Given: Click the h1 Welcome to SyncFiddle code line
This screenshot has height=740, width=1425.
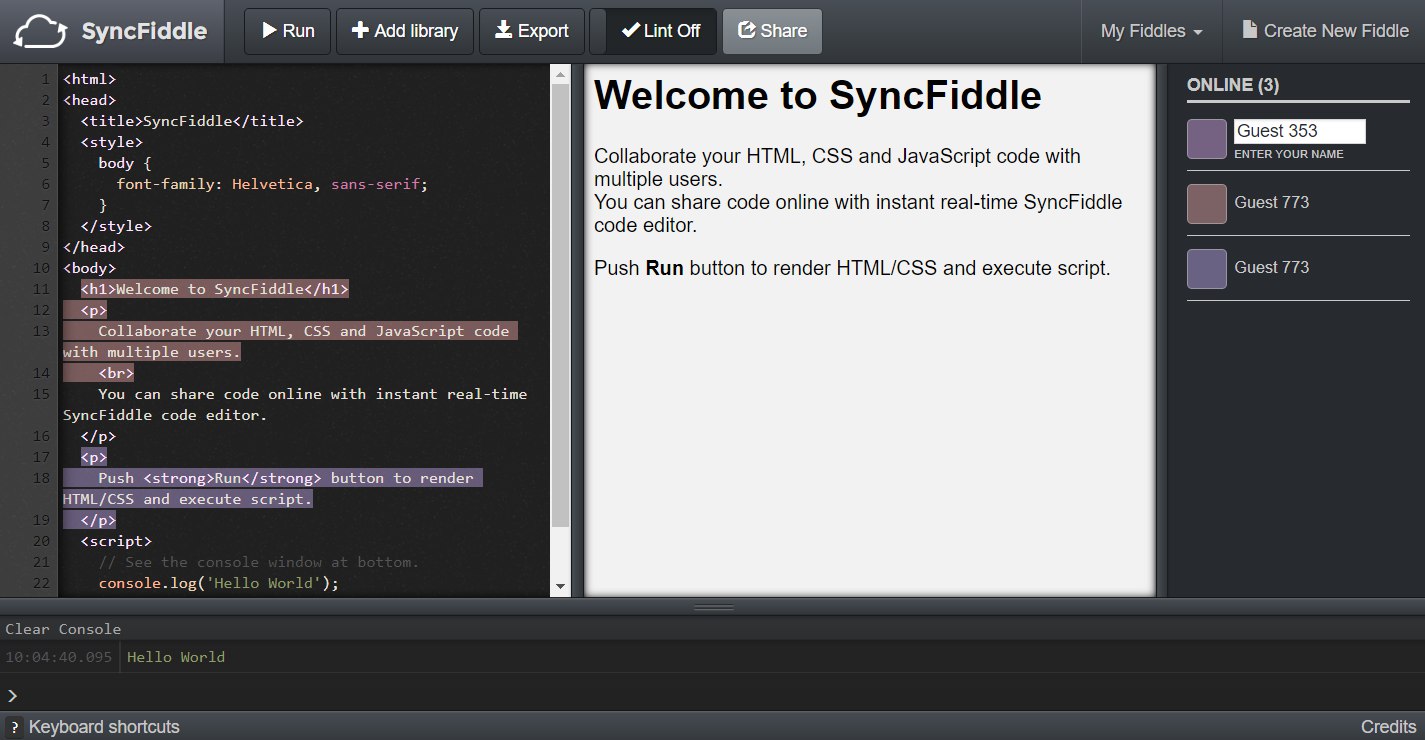Looking at the screenshot, I should [x=215, y=289].
